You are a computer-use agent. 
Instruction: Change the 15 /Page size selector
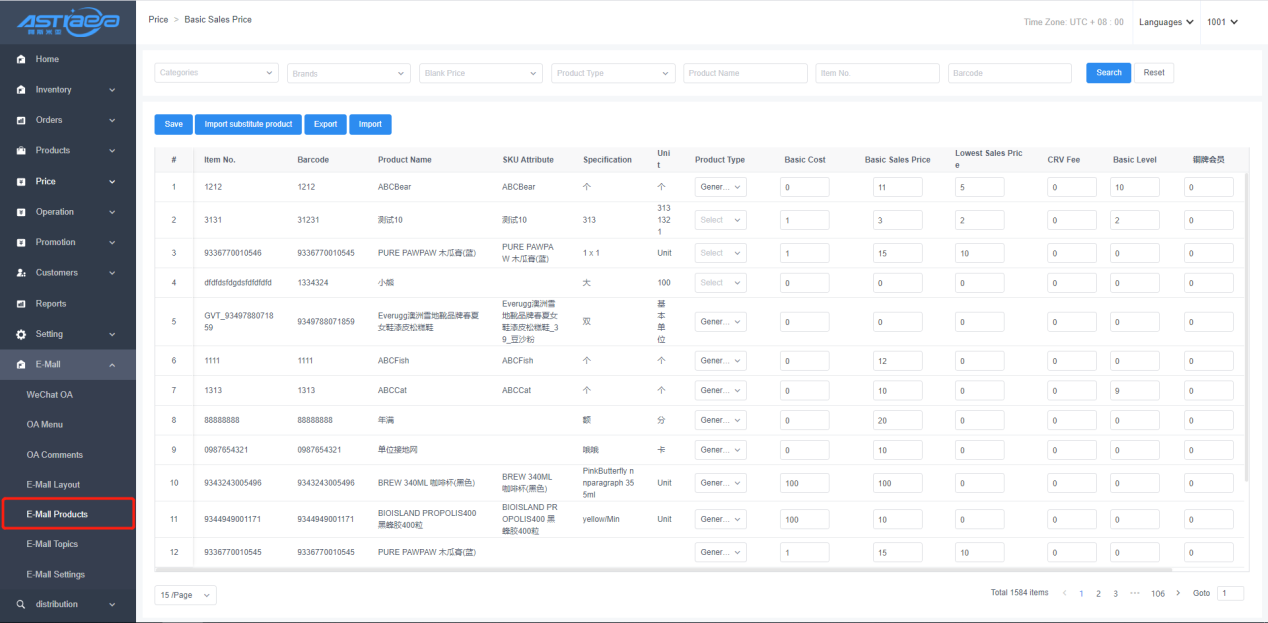[185, 595]
